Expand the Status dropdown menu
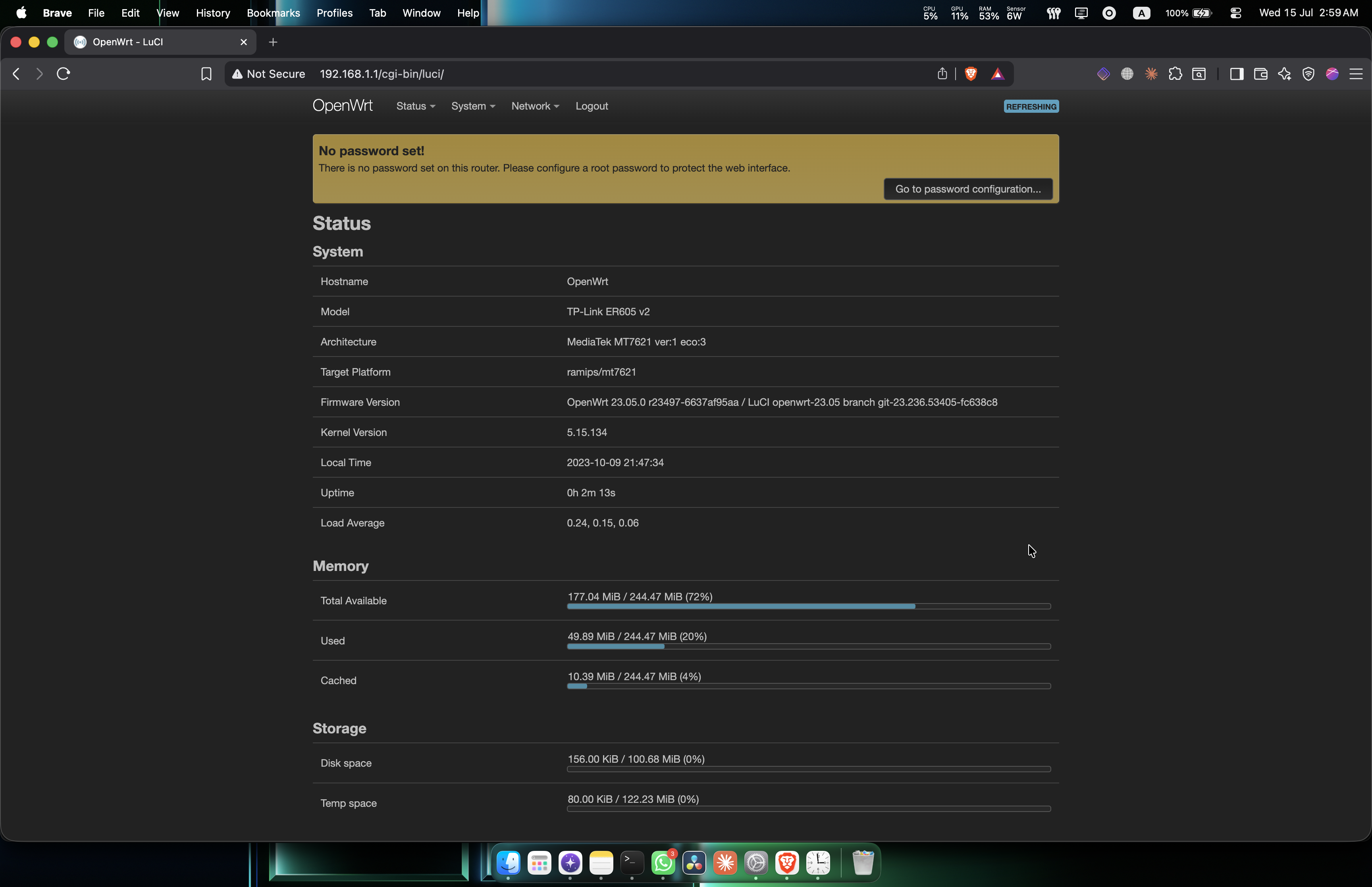This screenshot has height=887, width=1372. [416, 106]
